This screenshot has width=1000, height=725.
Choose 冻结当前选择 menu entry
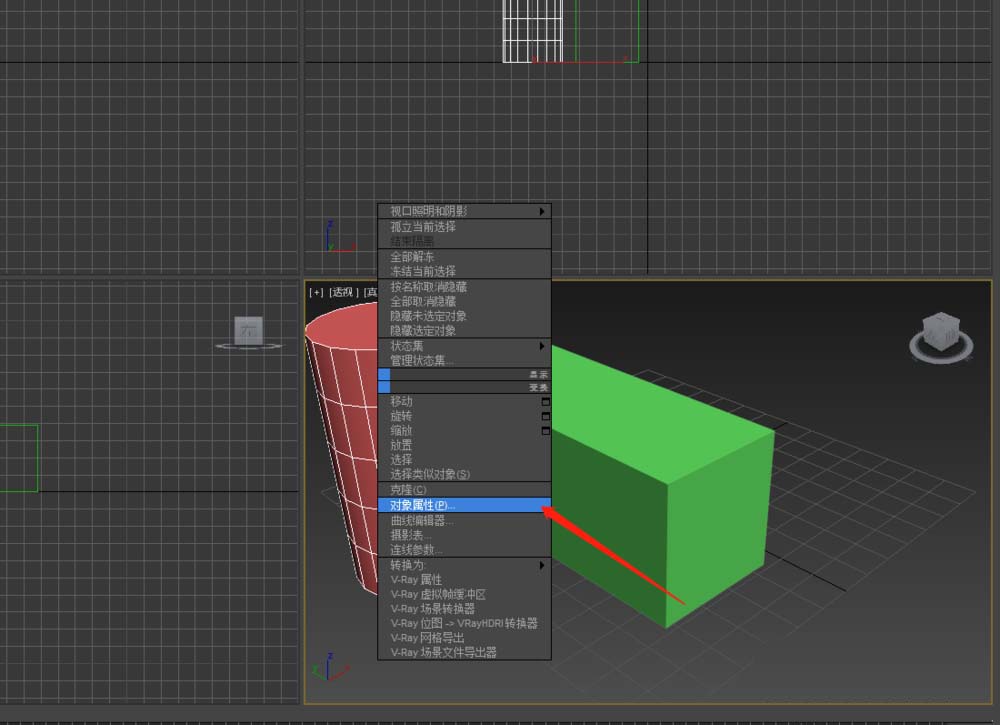[464, 271]
